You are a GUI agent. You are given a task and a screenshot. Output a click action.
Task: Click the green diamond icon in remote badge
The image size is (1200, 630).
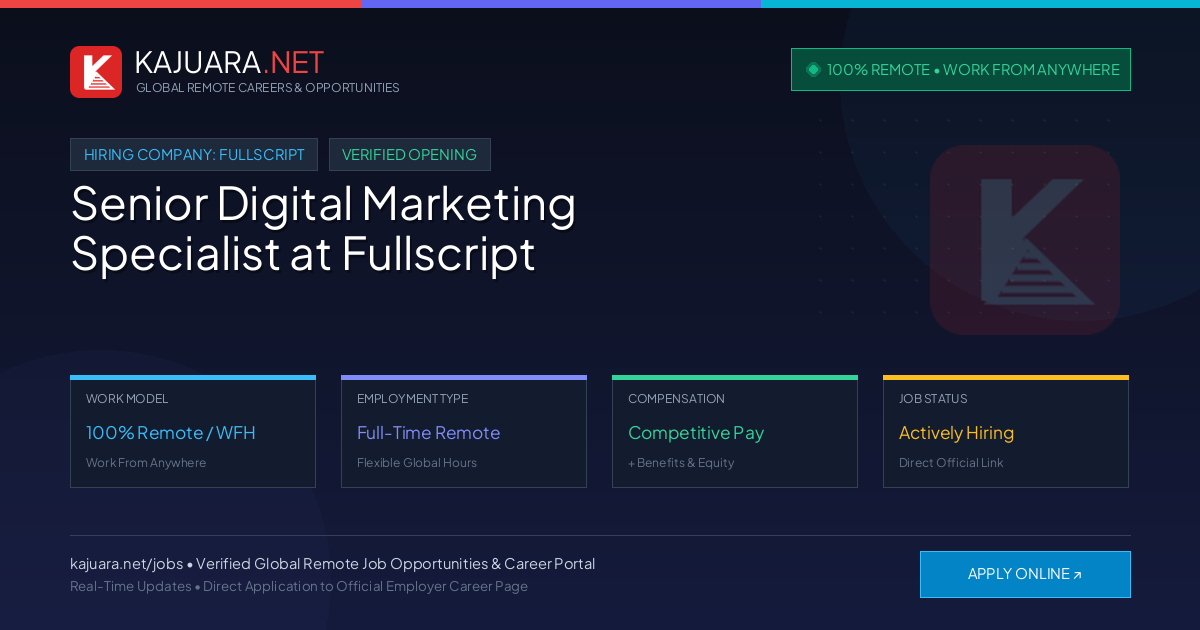tap(813, 69)
